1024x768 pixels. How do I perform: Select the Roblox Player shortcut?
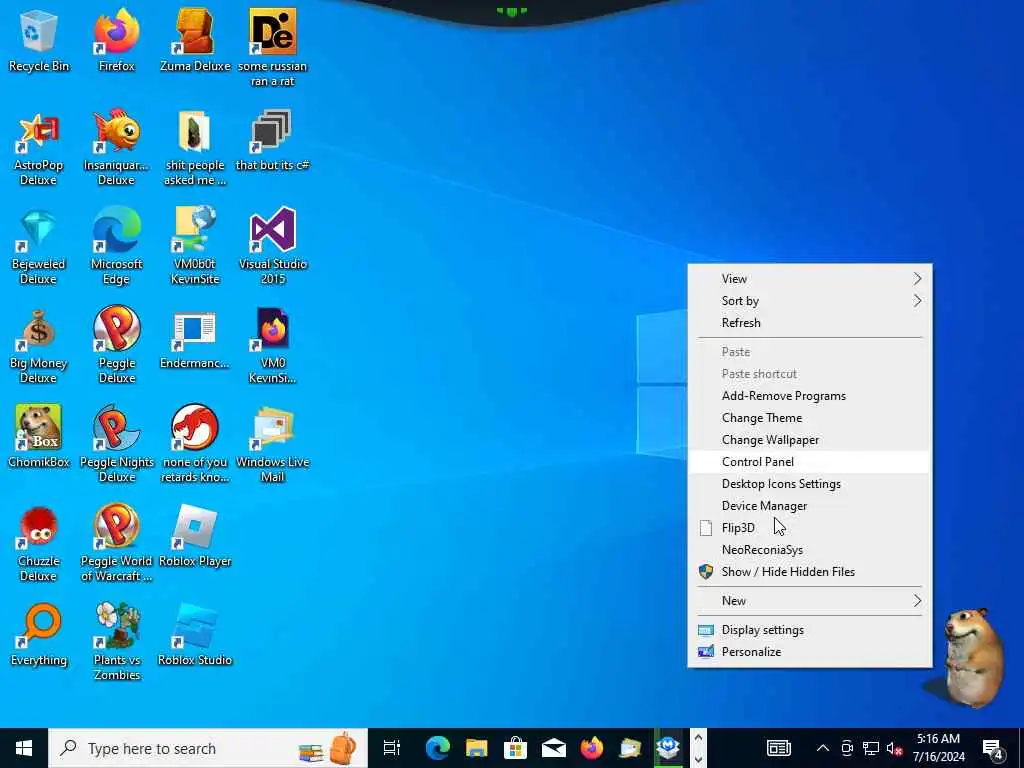tap(195, 536)
